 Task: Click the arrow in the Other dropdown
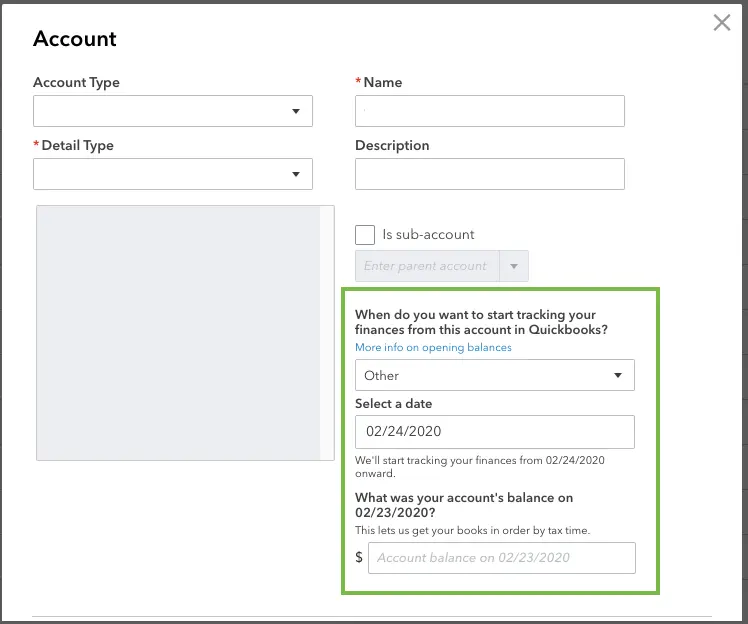618,375
